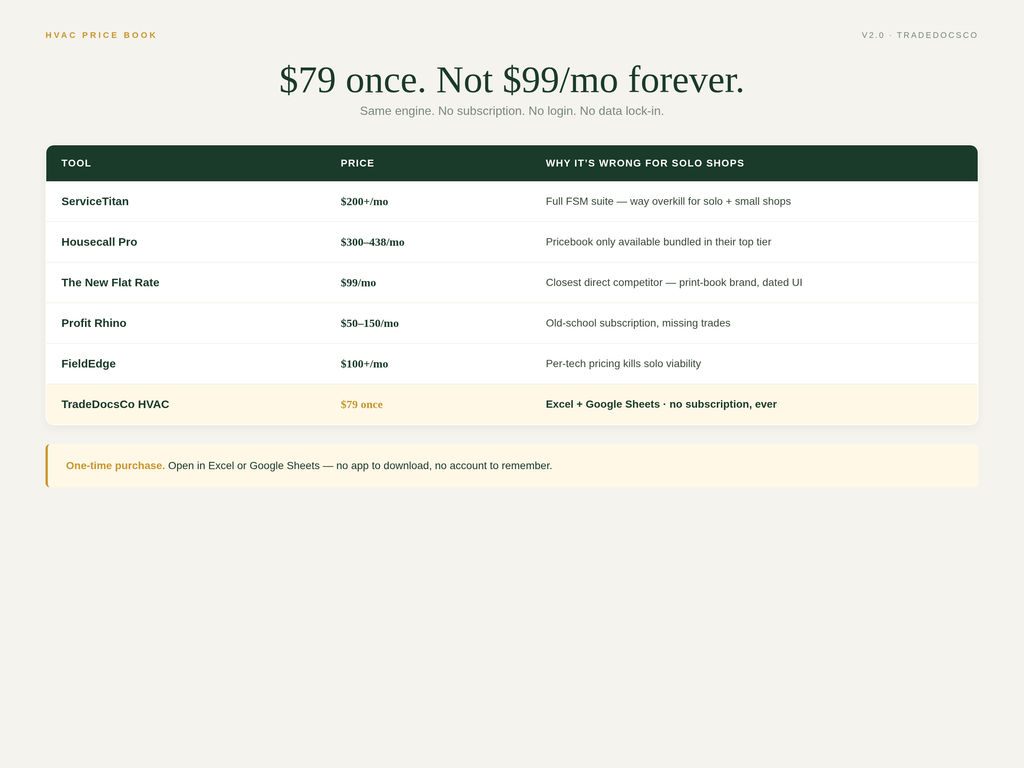
Task: Click the $50–150/mo price cell
Action: pos(370,323)
